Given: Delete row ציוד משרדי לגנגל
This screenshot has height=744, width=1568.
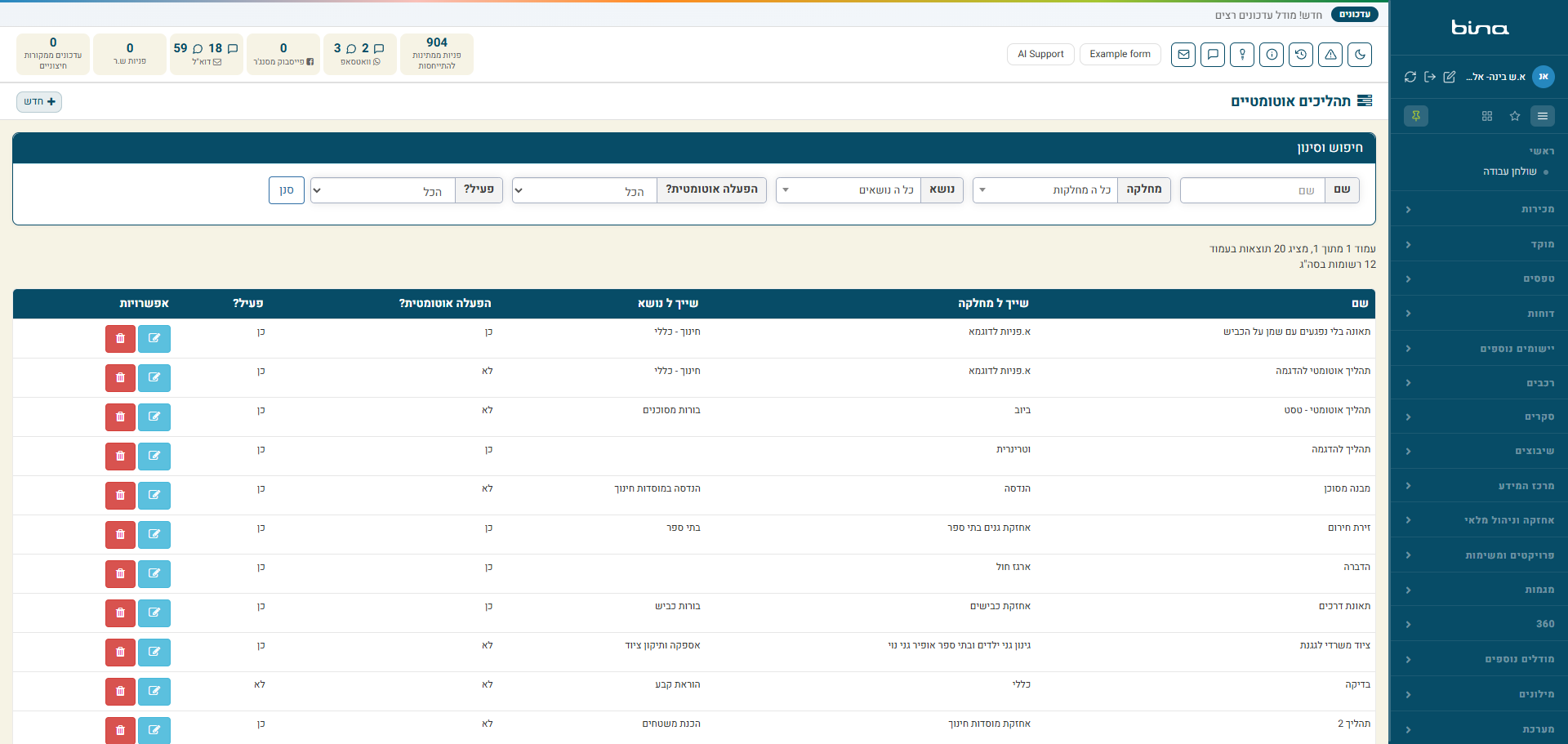Looking at the screenshot, I should (120, 652).
